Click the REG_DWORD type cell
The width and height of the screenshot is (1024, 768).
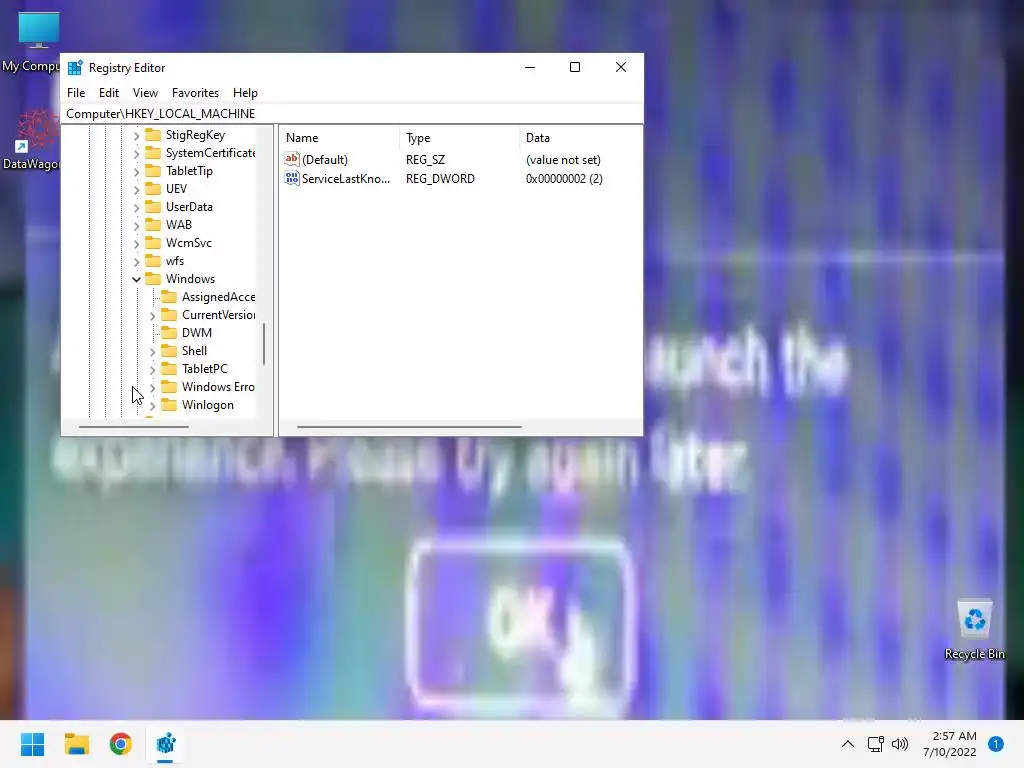(440, 178)
